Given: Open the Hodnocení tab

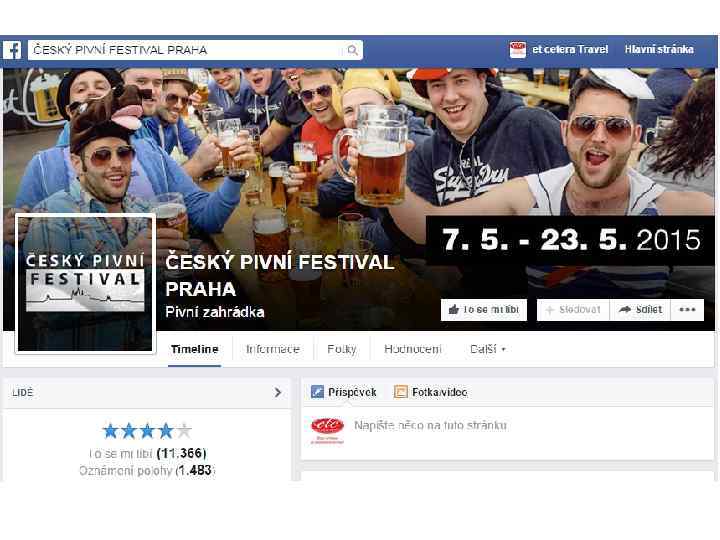Looking at the screenshot, I should [412, 349].
